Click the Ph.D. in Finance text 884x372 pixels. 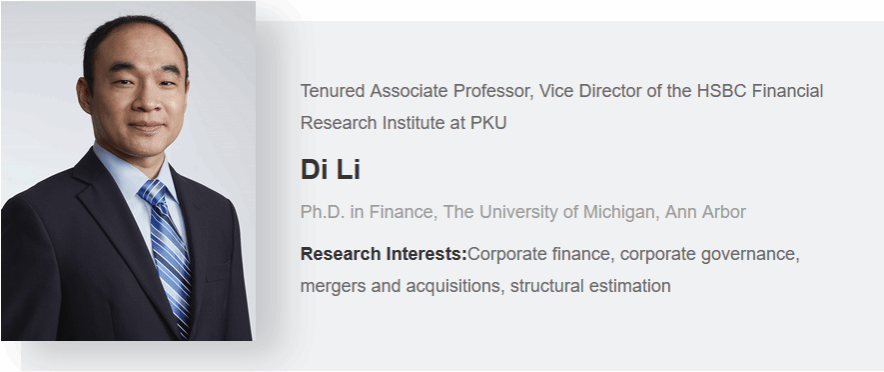(x=366, y=212)
